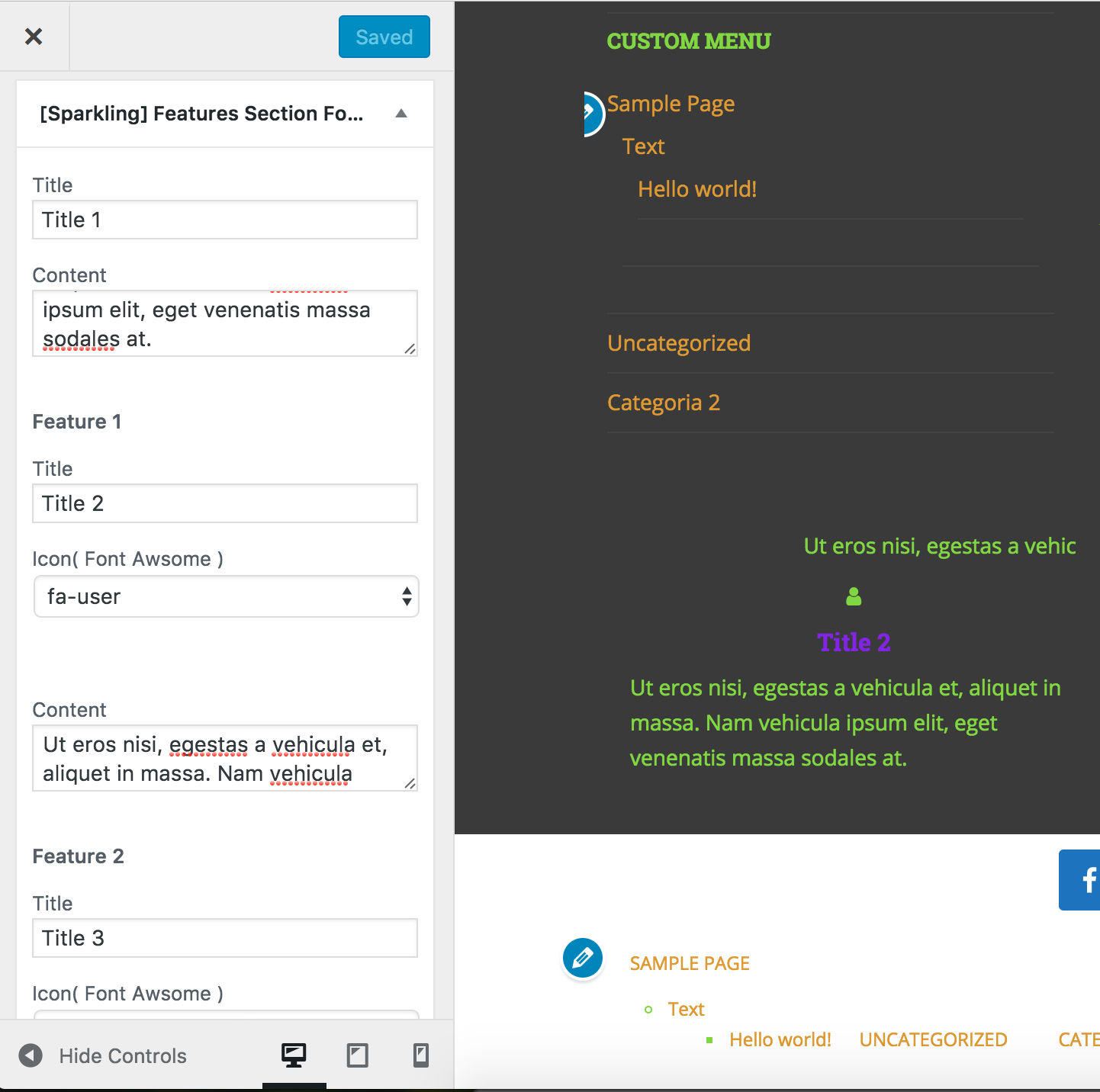This screenshot has width=1100, height=1092.
Task: Click inside the Title 1 input field
Action: [x=224, y=220]
